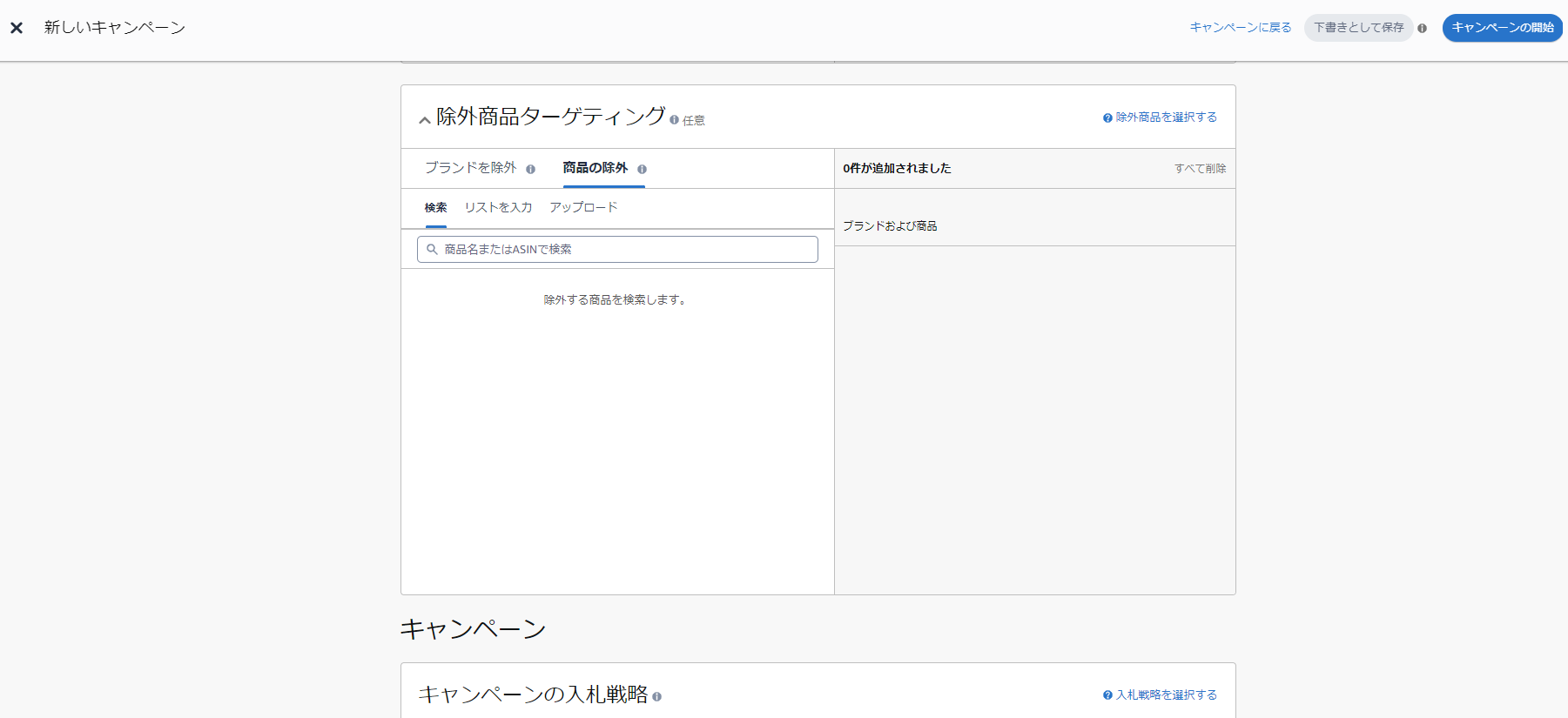1568x718 pixels.
Task: Click the 任意 optional label
Action: click(694, 121)
